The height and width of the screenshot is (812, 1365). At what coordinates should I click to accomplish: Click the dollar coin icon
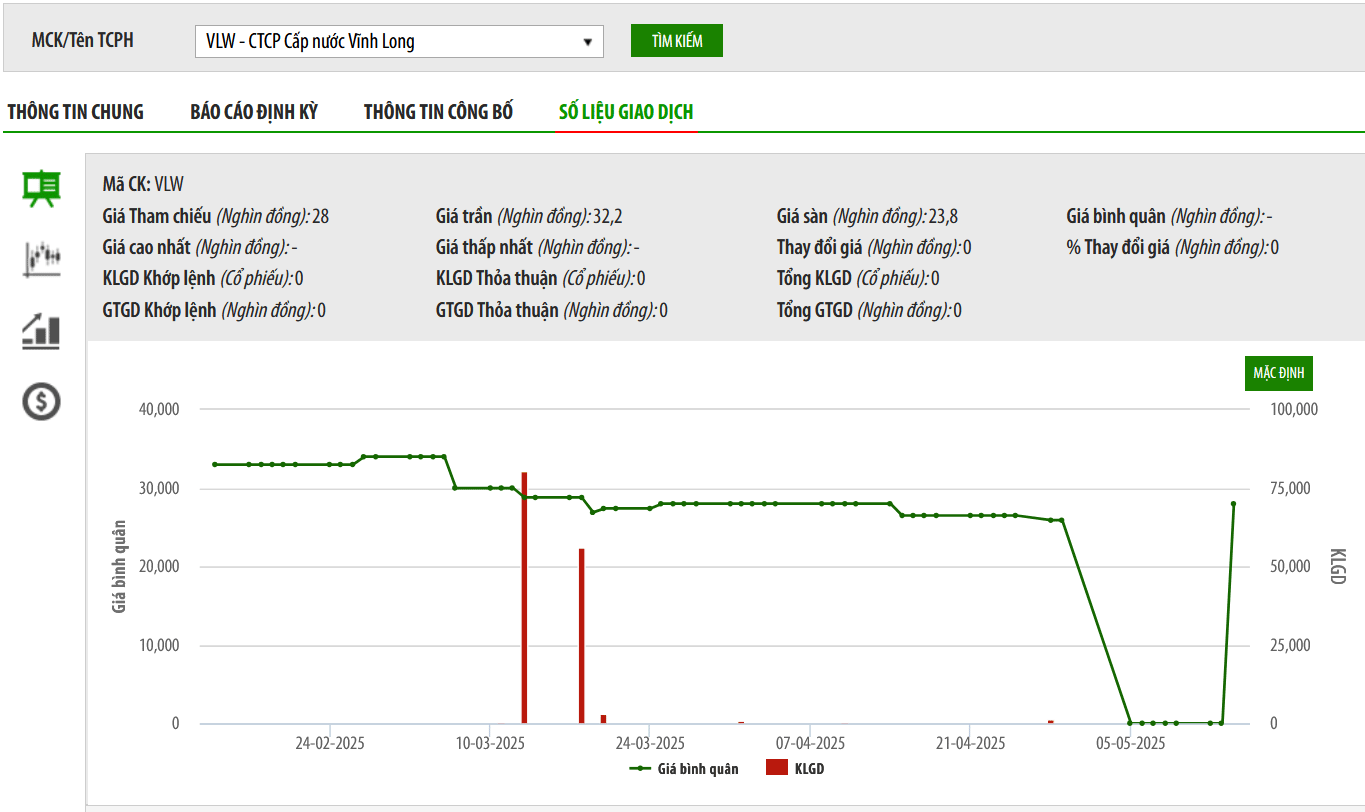click(42, 402)
